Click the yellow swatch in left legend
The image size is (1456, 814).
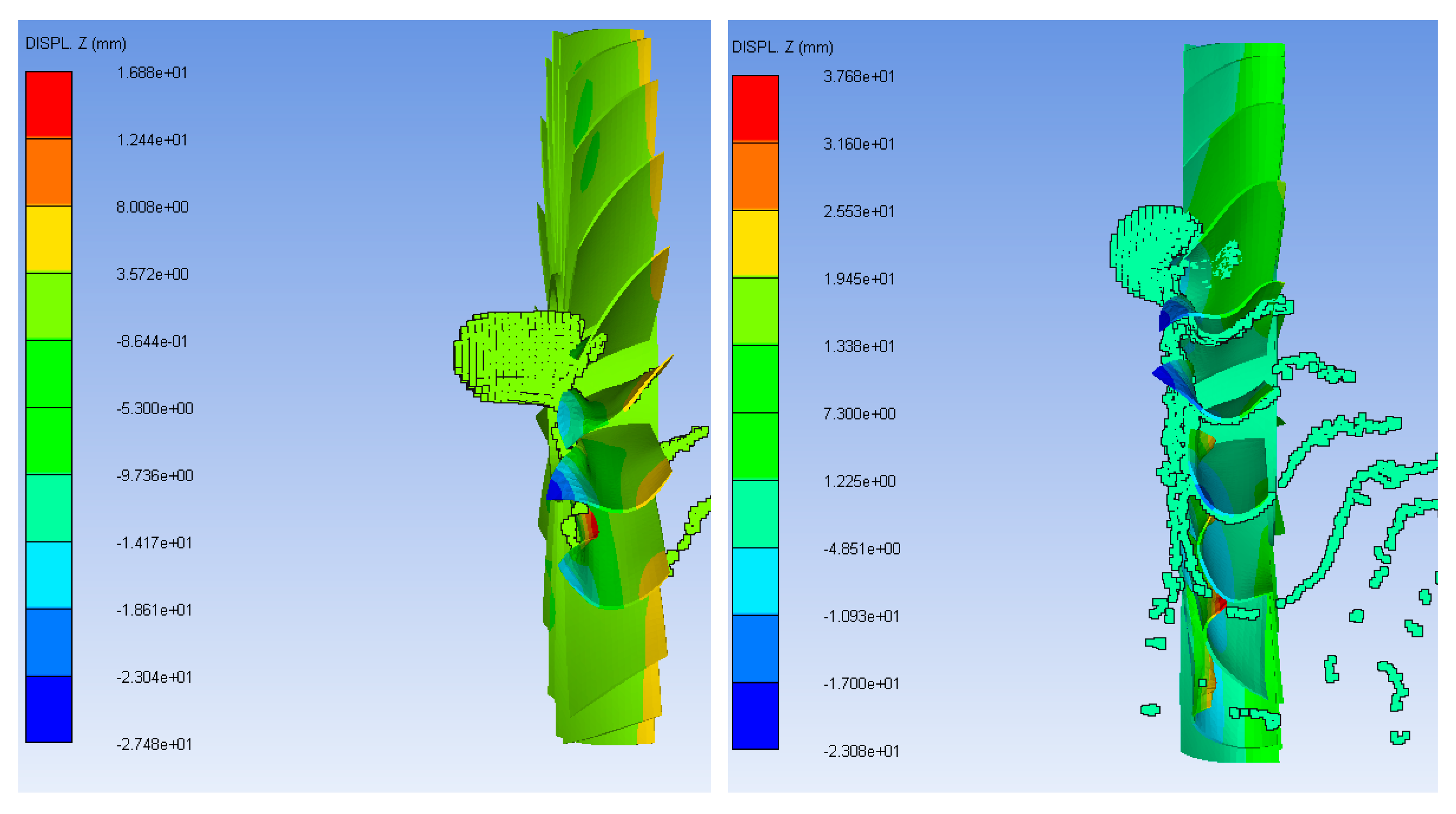pos(49,239)
